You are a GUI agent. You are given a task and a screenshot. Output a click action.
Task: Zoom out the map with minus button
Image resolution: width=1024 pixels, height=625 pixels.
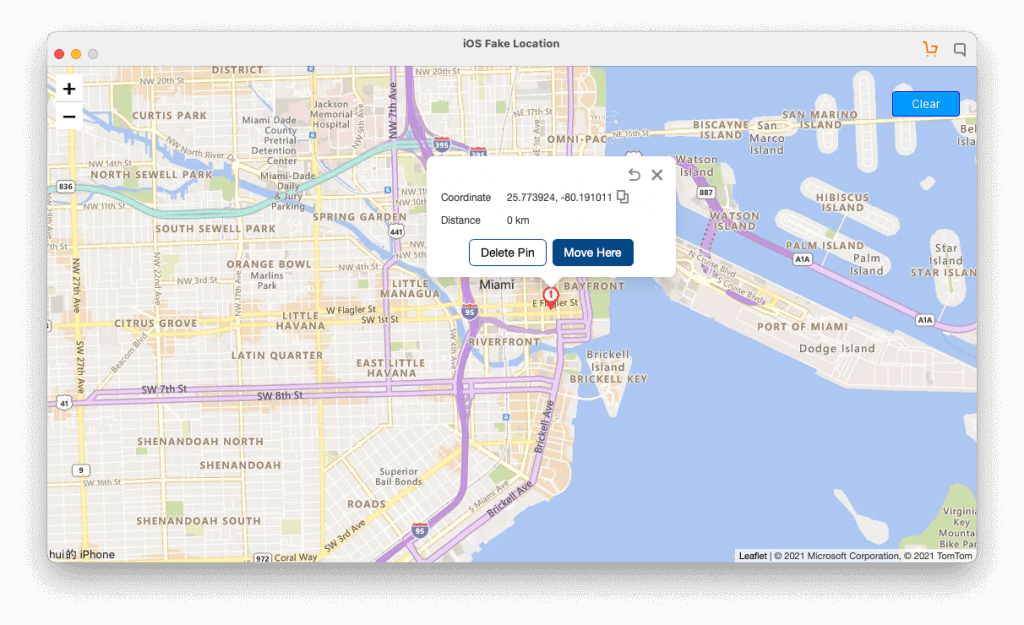69,117
